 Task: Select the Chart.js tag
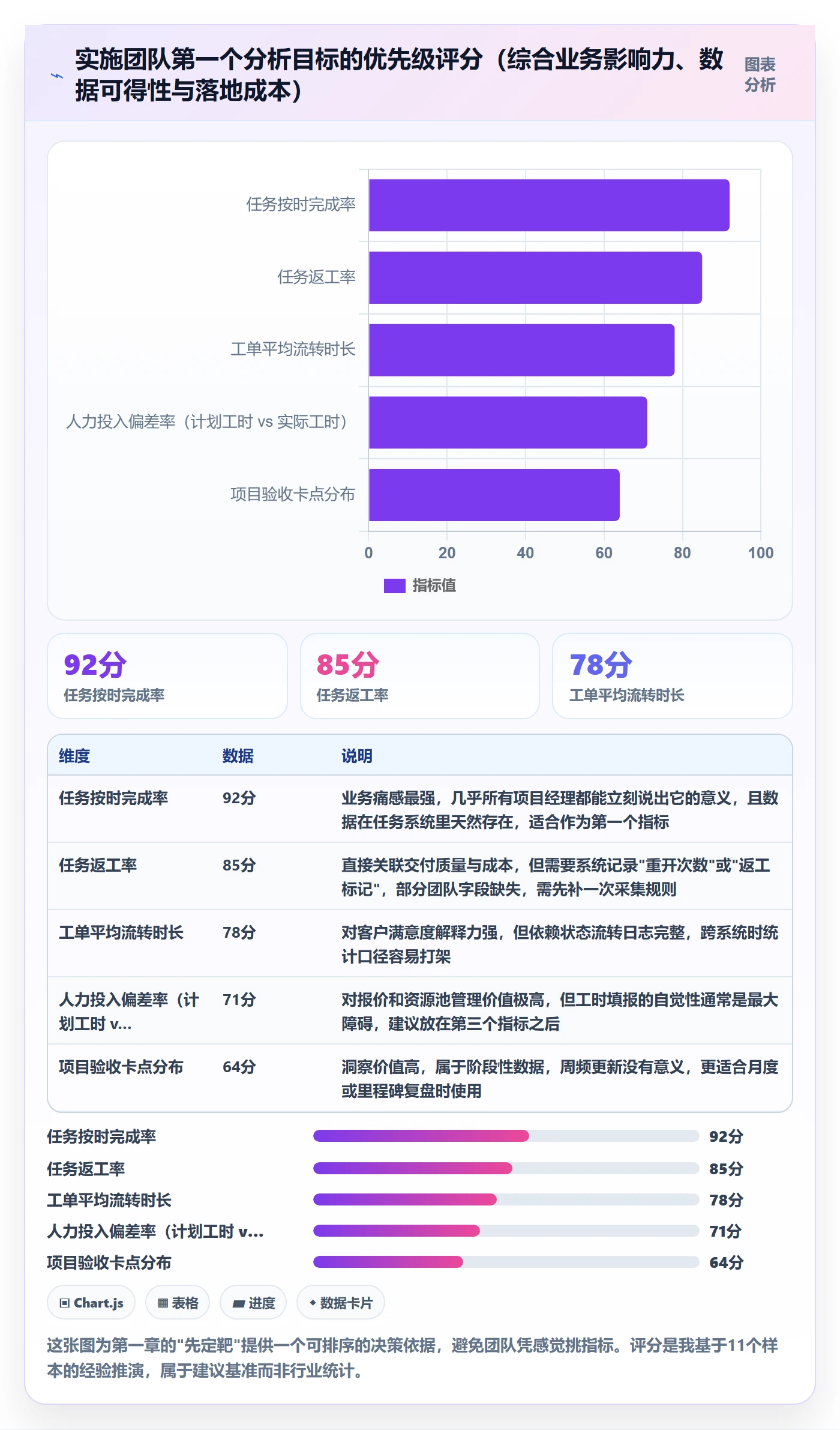point(91,1303)
